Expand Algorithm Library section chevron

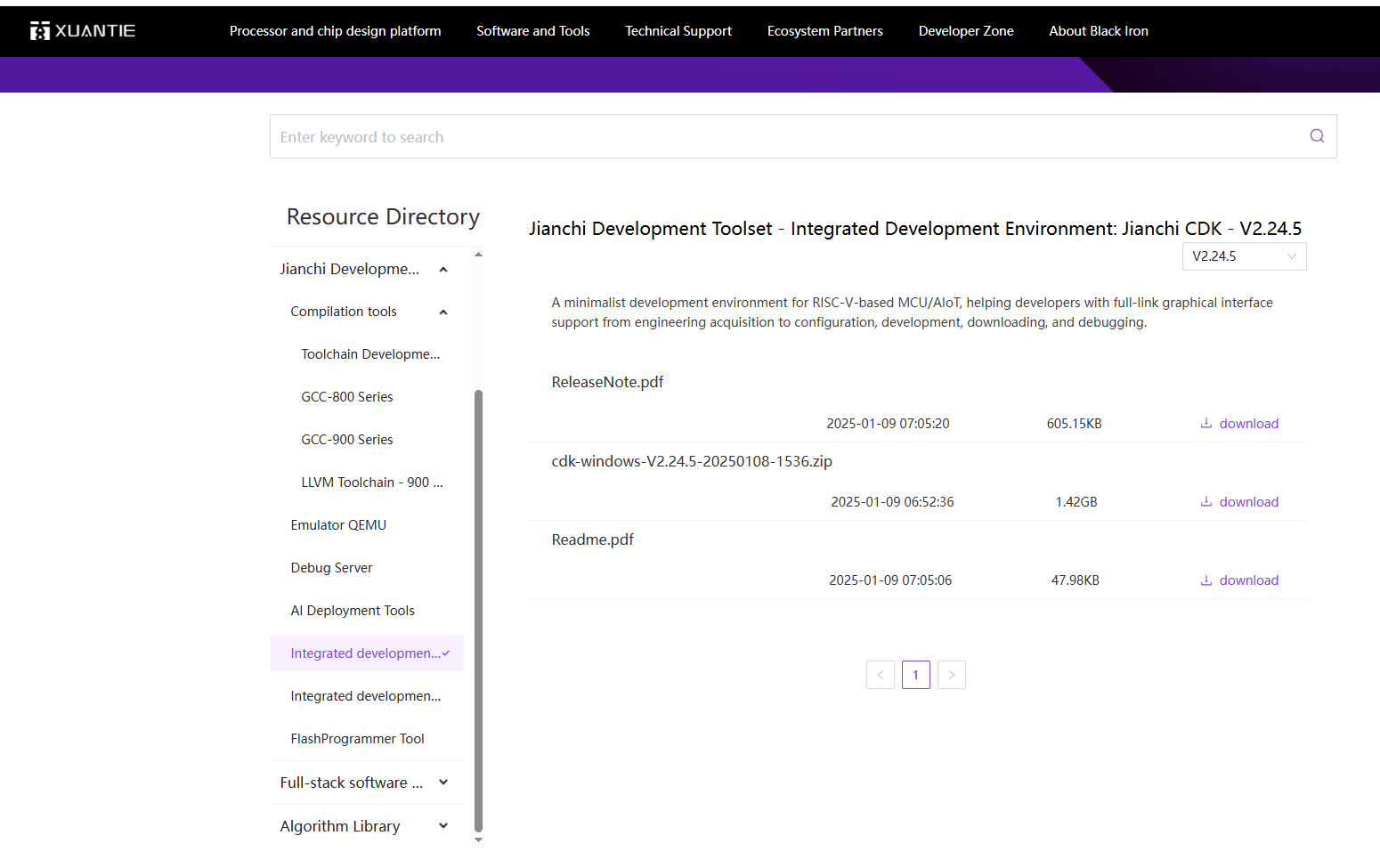(443, 826)
